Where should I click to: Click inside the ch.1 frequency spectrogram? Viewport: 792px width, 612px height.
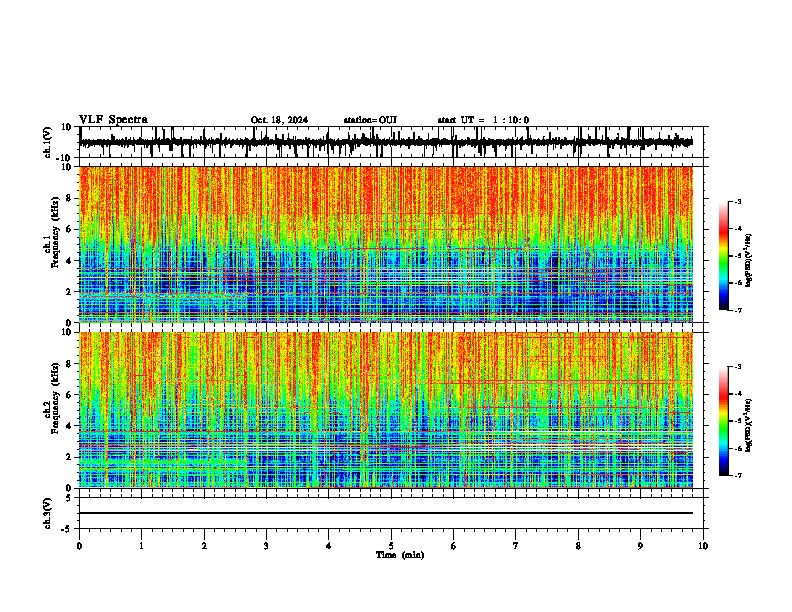(x=386, y=244)
